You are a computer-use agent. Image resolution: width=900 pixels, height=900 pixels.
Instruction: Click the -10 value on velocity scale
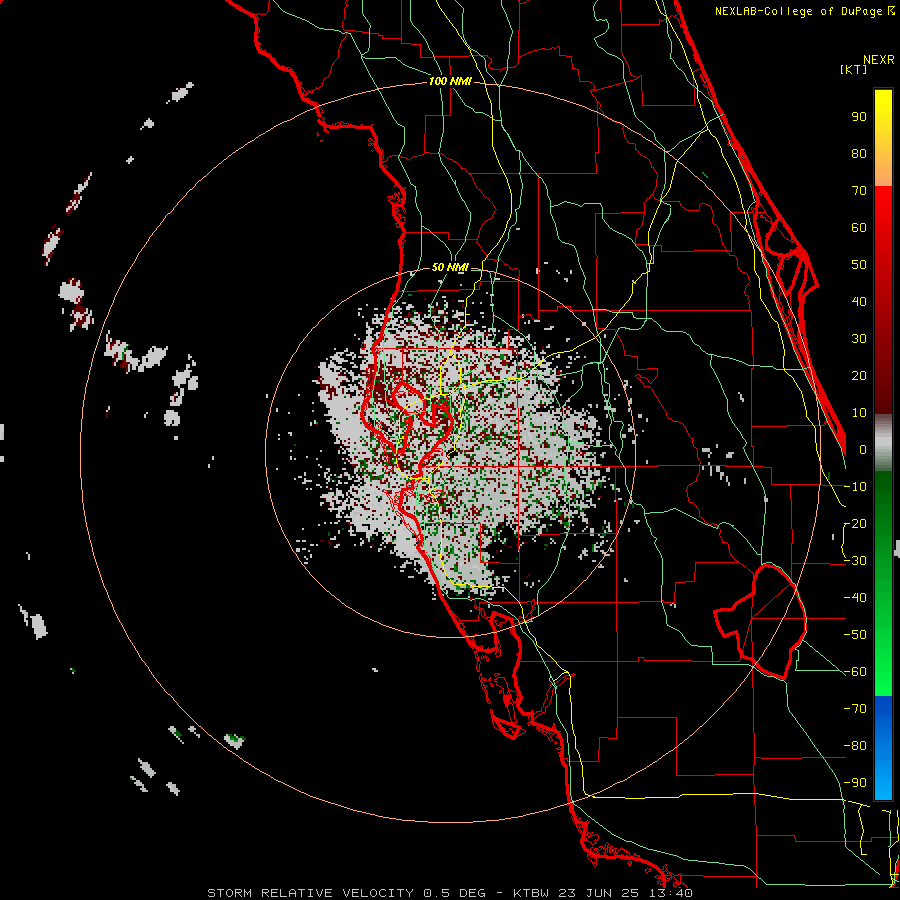(856, 487)
